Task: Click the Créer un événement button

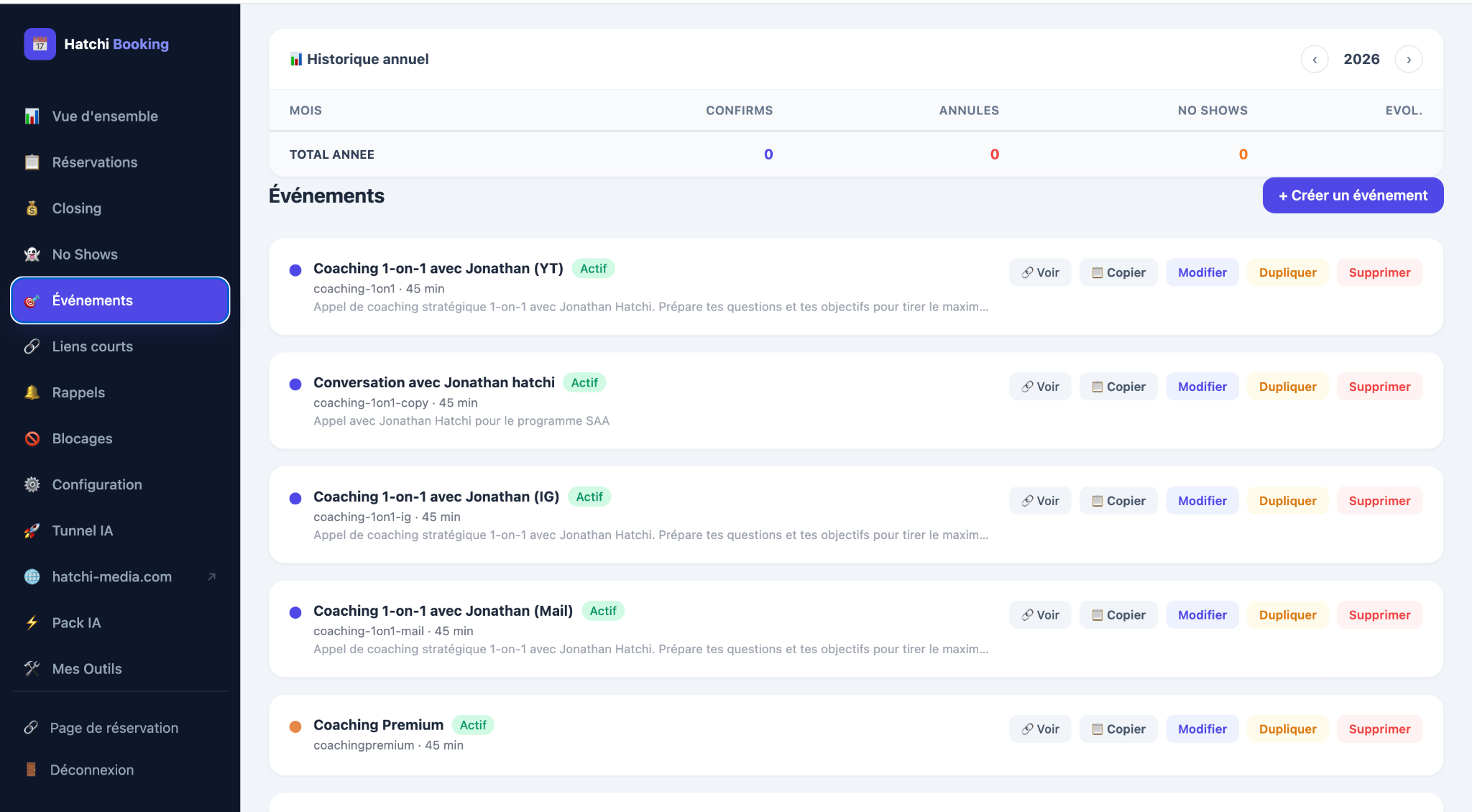Action: pos(1353,195)
